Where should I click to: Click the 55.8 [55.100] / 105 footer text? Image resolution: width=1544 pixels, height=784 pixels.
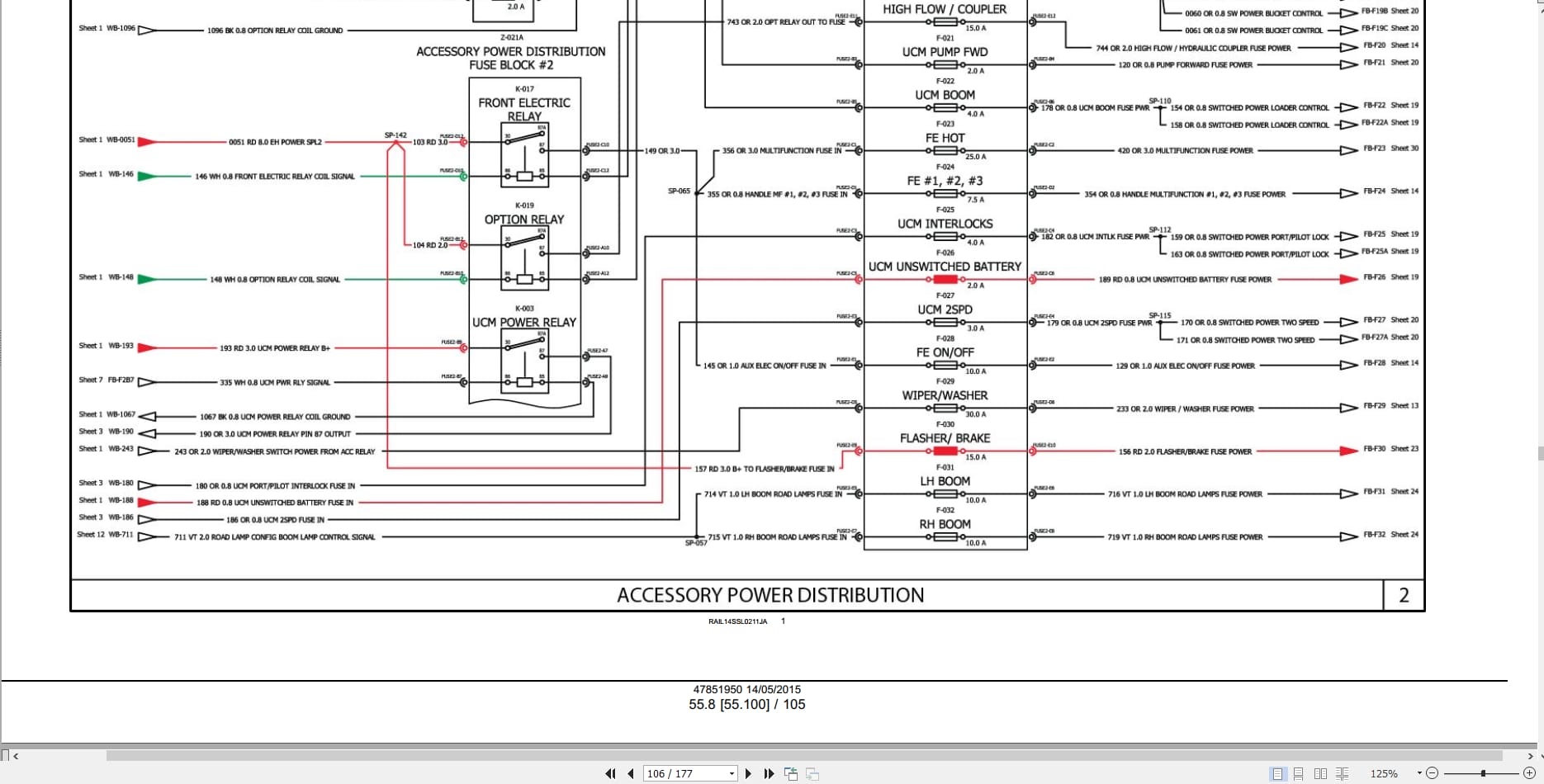(x=747, y=705)
